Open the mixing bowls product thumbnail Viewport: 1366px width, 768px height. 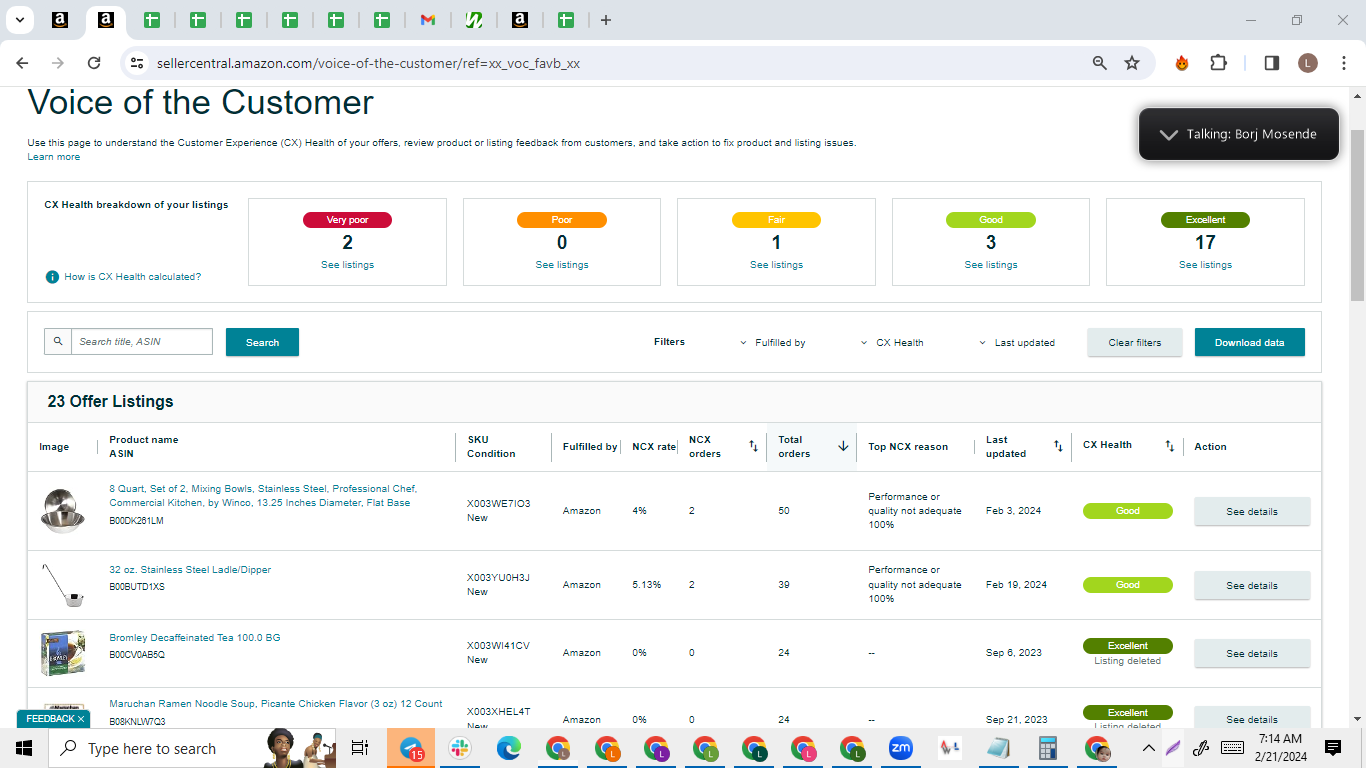[62, 510]
